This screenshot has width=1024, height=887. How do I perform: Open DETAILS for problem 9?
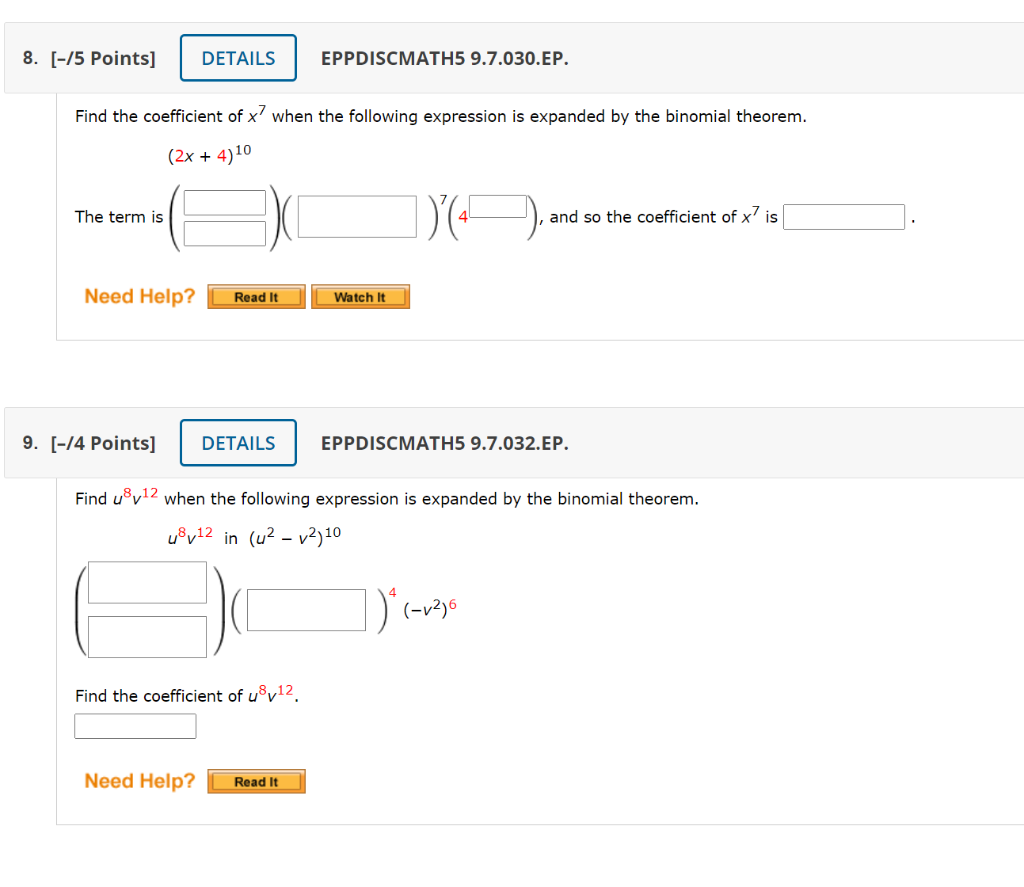[x=237, y=442]
